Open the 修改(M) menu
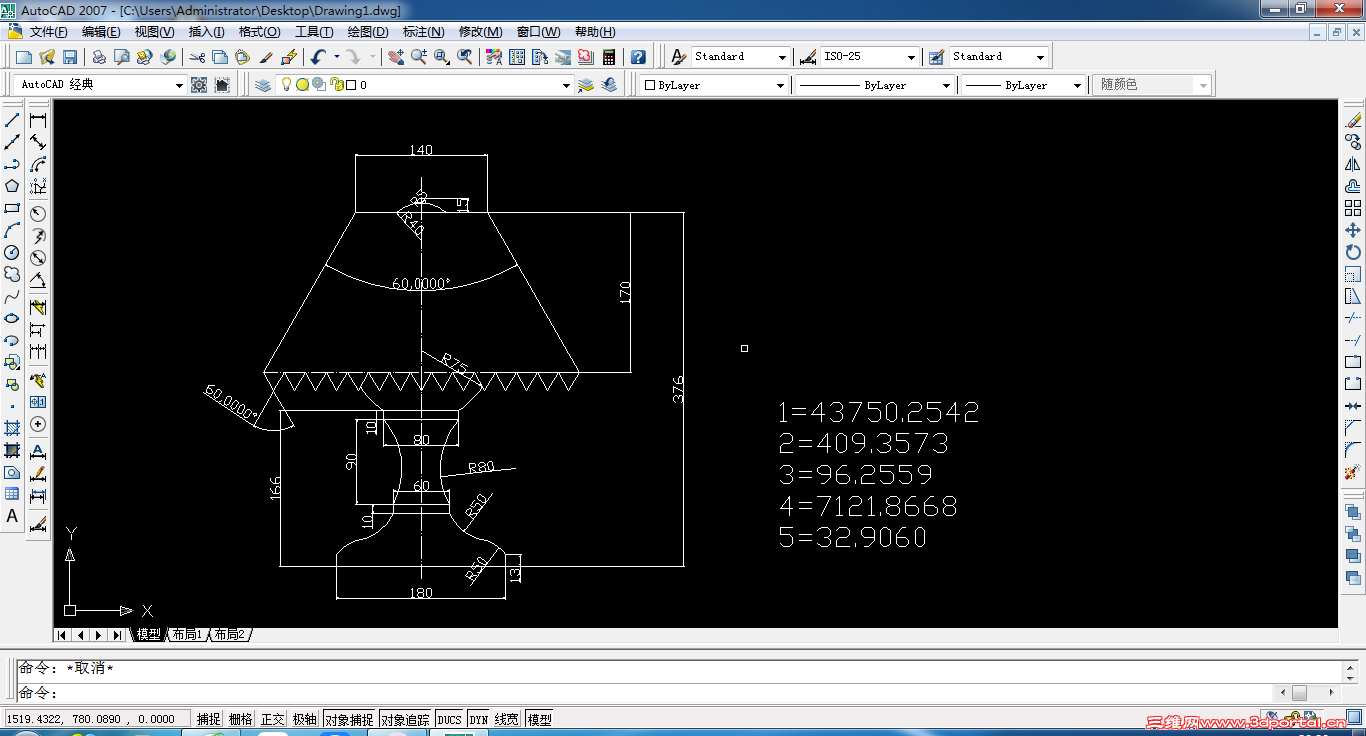The height and width of the screenshot is (736, 1366). (480, 32)
